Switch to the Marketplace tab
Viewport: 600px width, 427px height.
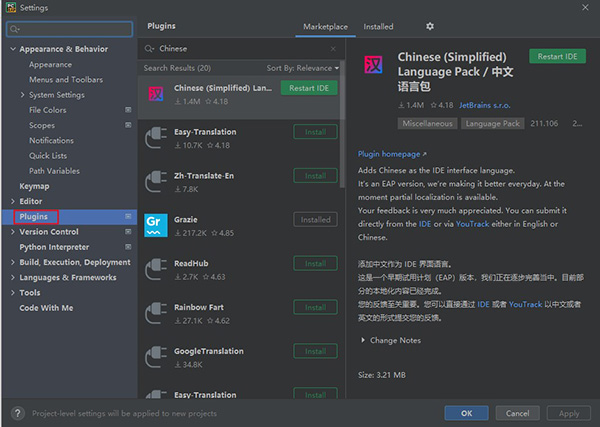click(x=325, y=27)
